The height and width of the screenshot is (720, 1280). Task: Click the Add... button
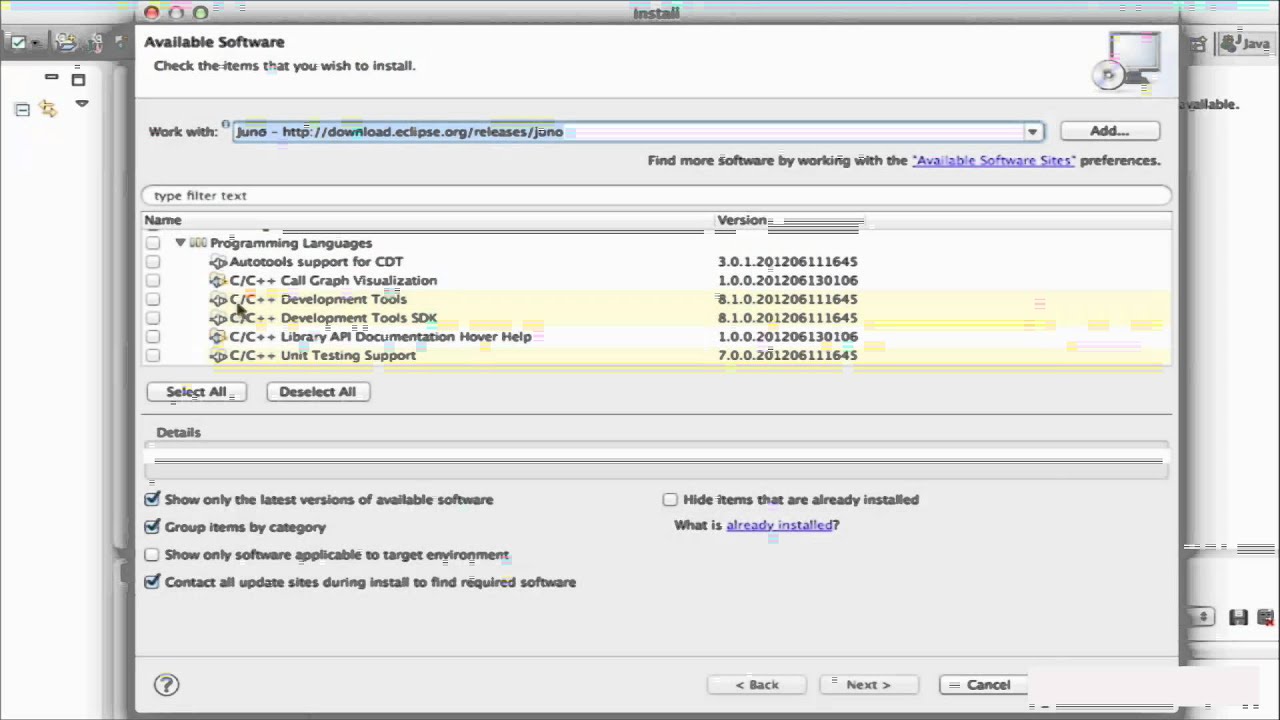click(1110, 131)
